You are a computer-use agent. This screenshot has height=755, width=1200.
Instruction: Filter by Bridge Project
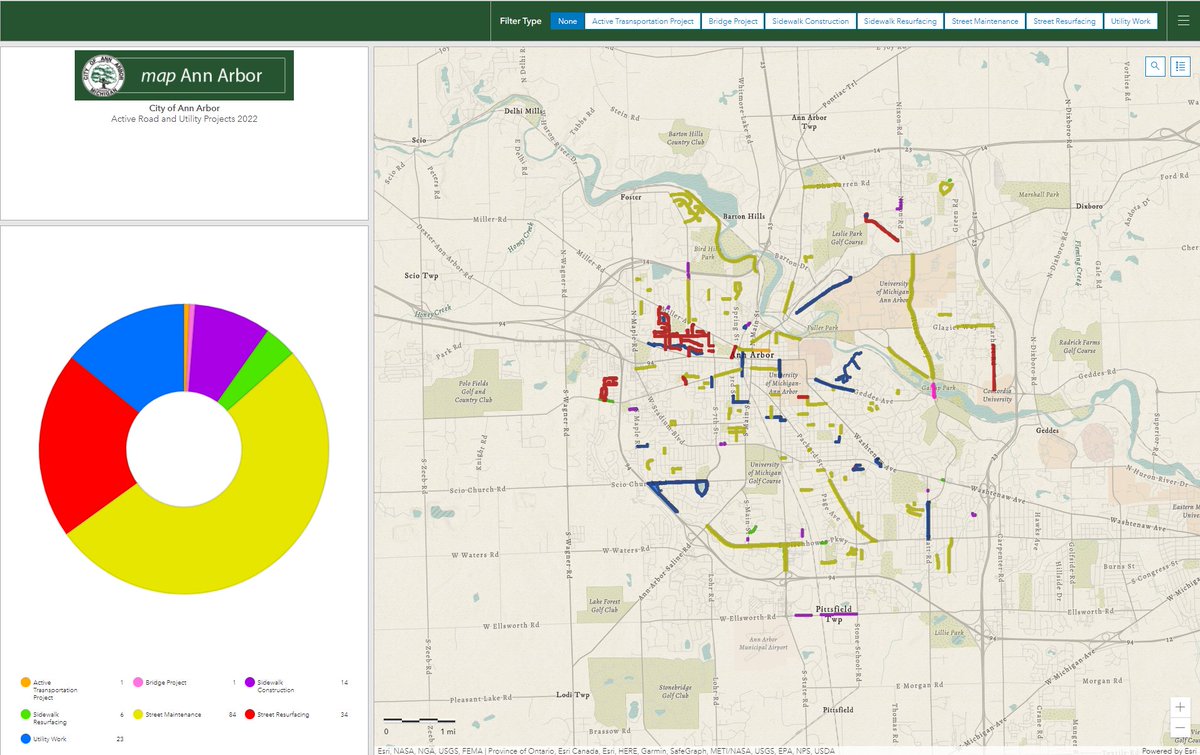click(733, 20)
